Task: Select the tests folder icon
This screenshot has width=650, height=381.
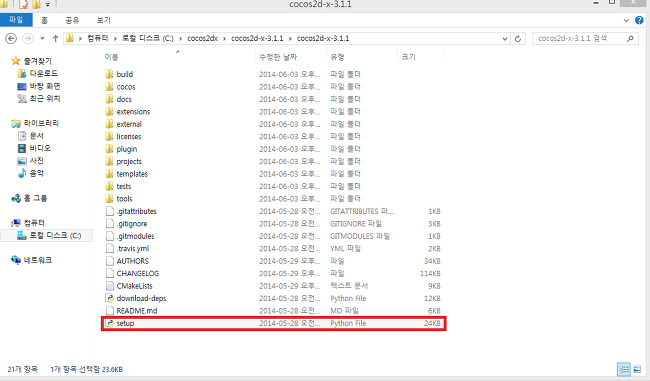Action: (x=109, y=186)
